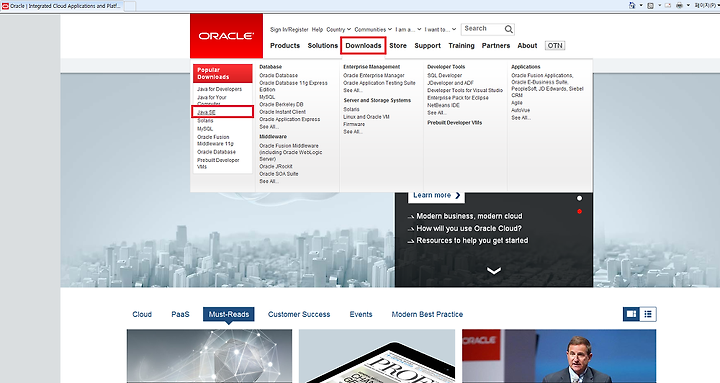This screenshot has width=720, height=383.
Task: Open the 'I want to...' dropdown
Action: [x=440, y=29]
